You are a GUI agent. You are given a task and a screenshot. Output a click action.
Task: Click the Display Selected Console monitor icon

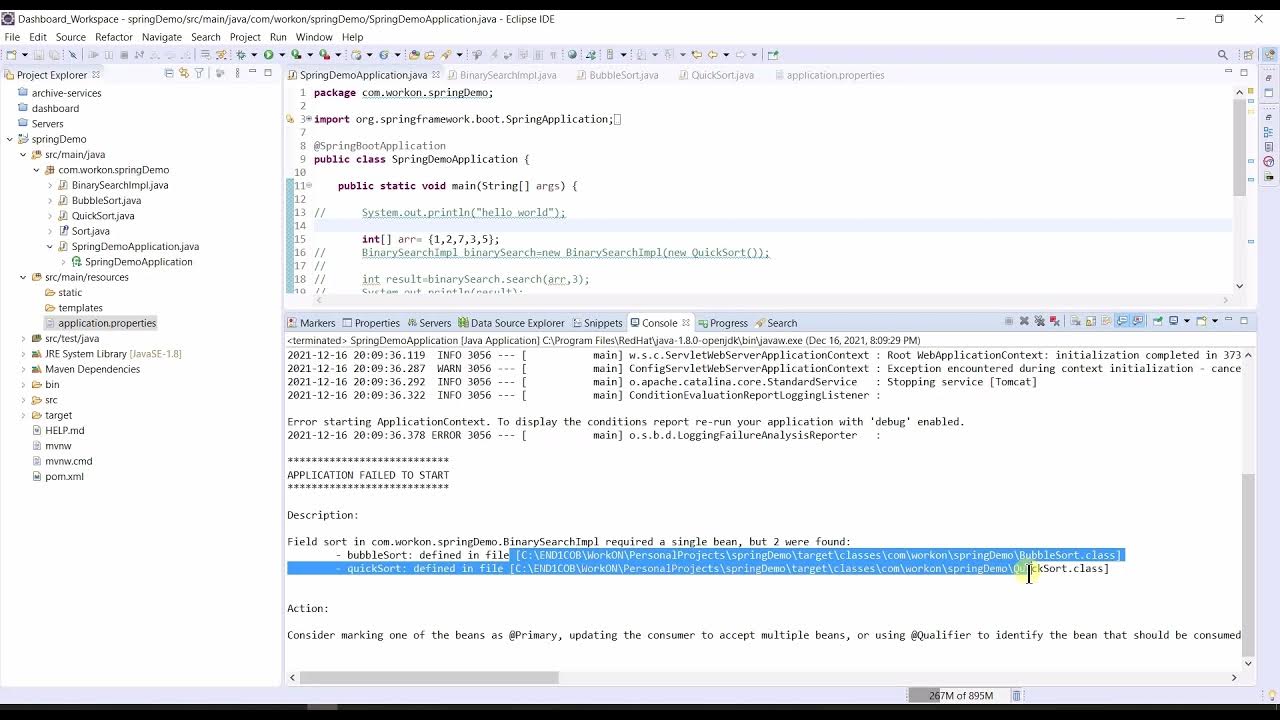click(1173, 322)
